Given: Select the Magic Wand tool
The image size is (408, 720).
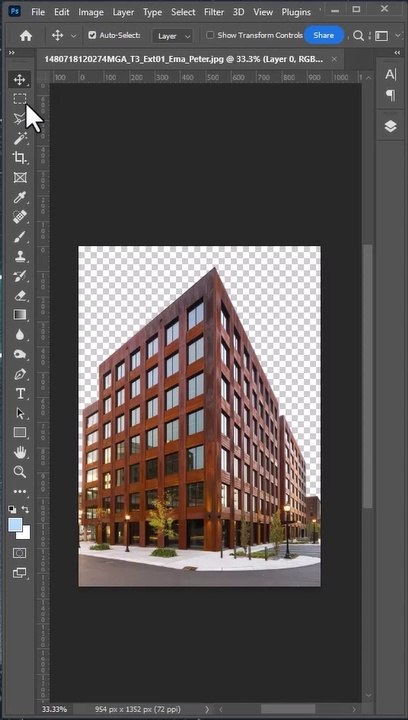Looking at the screenshot, I should (19, 138).
